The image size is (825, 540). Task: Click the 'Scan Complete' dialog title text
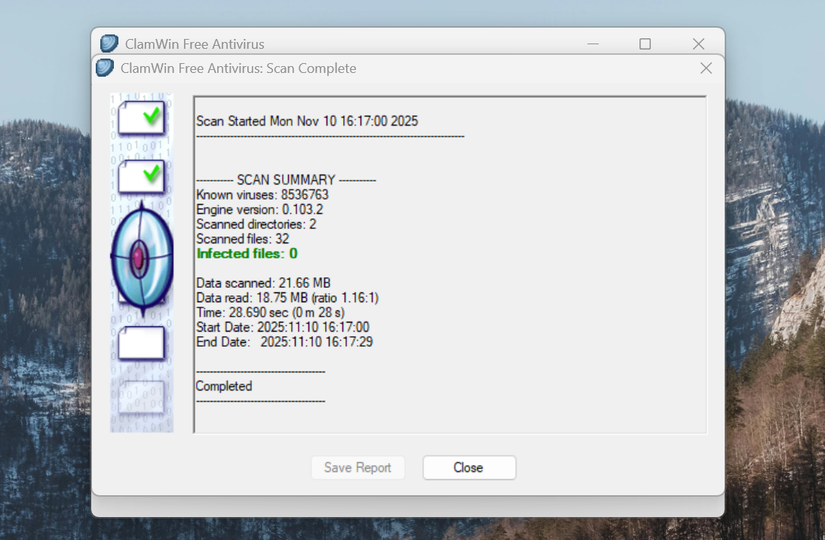click(238, 68)
